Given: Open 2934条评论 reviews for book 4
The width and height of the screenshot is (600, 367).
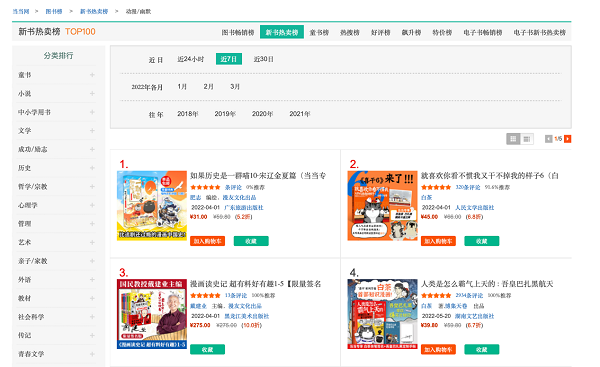Looking at the screenshot, I should pos(469,295).
